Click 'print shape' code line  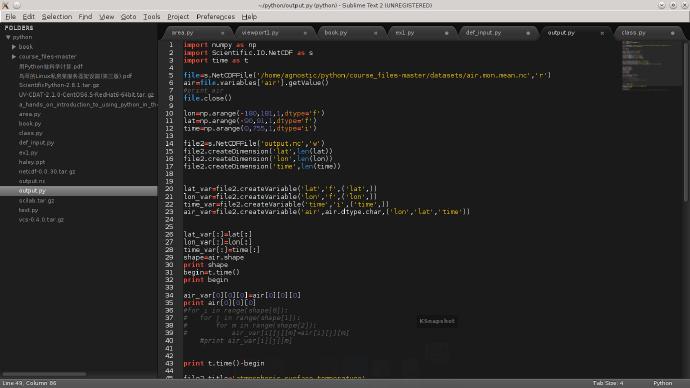coord(206,265)
